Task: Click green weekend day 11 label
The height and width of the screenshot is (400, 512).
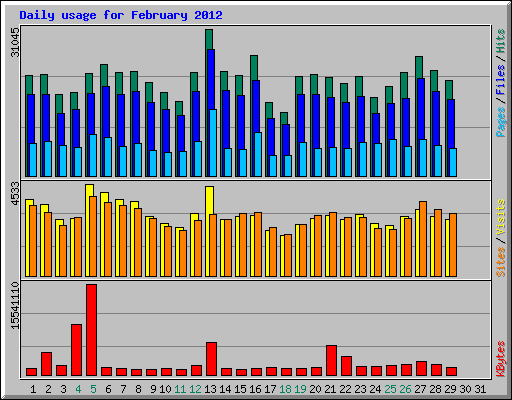Action: [x=180, y=389]
